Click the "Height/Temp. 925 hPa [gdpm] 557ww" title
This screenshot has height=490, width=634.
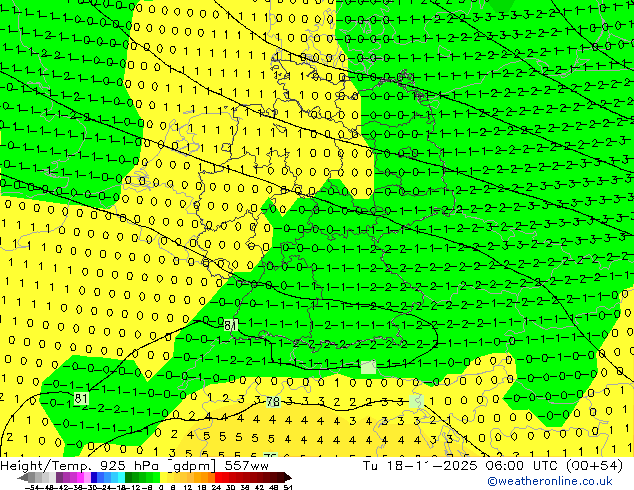pyautogui.click(x=134, y=466)
